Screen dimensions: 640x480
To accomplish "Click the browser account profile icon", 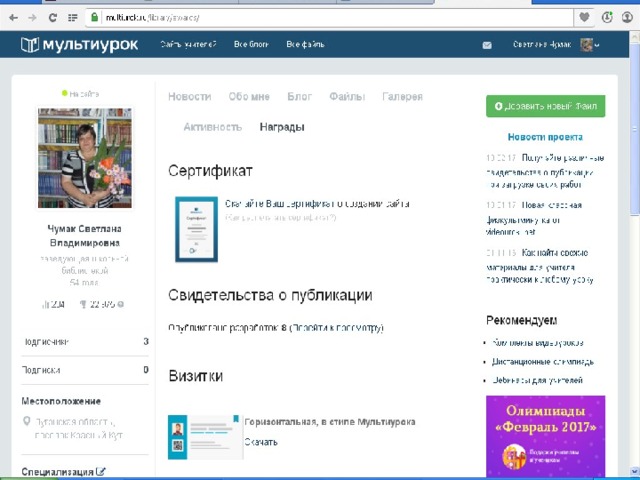I will coord(627,17).
